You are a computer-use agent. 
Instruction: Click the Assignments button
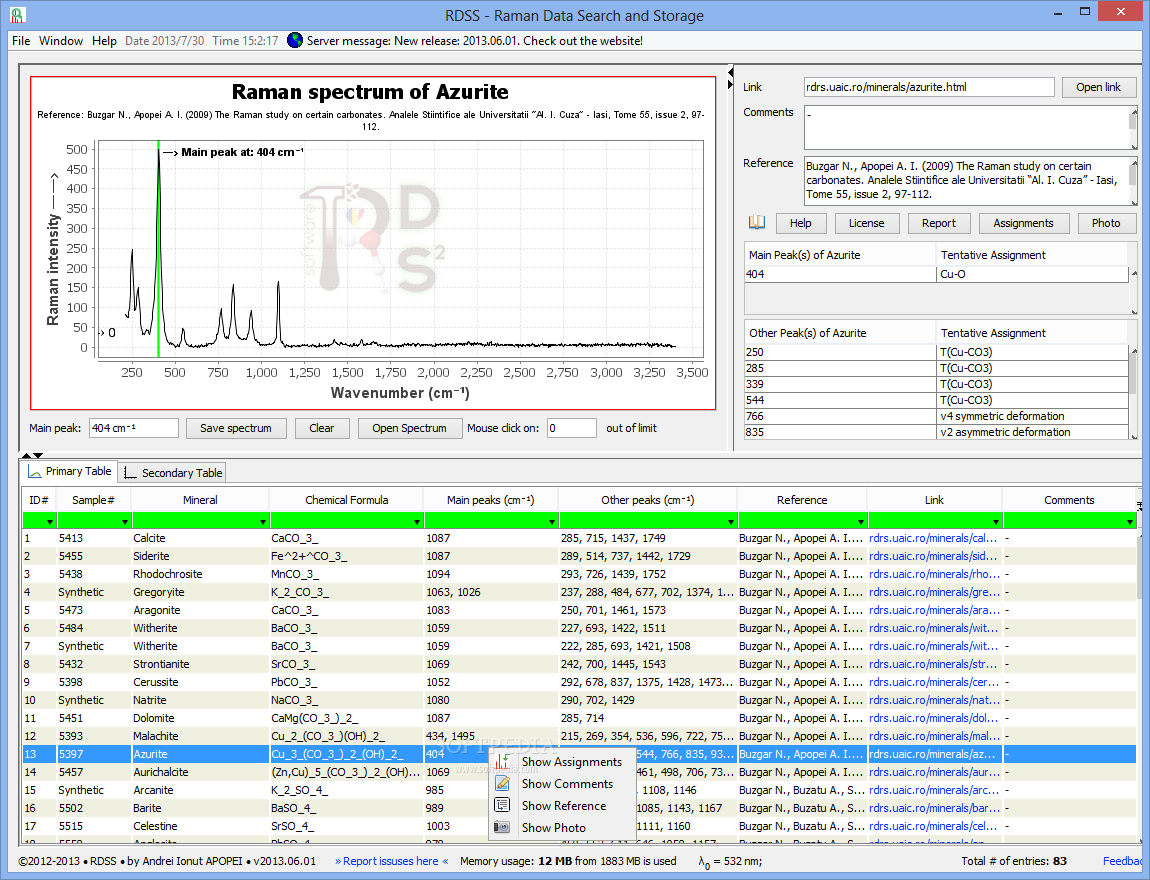[1023, 223]
